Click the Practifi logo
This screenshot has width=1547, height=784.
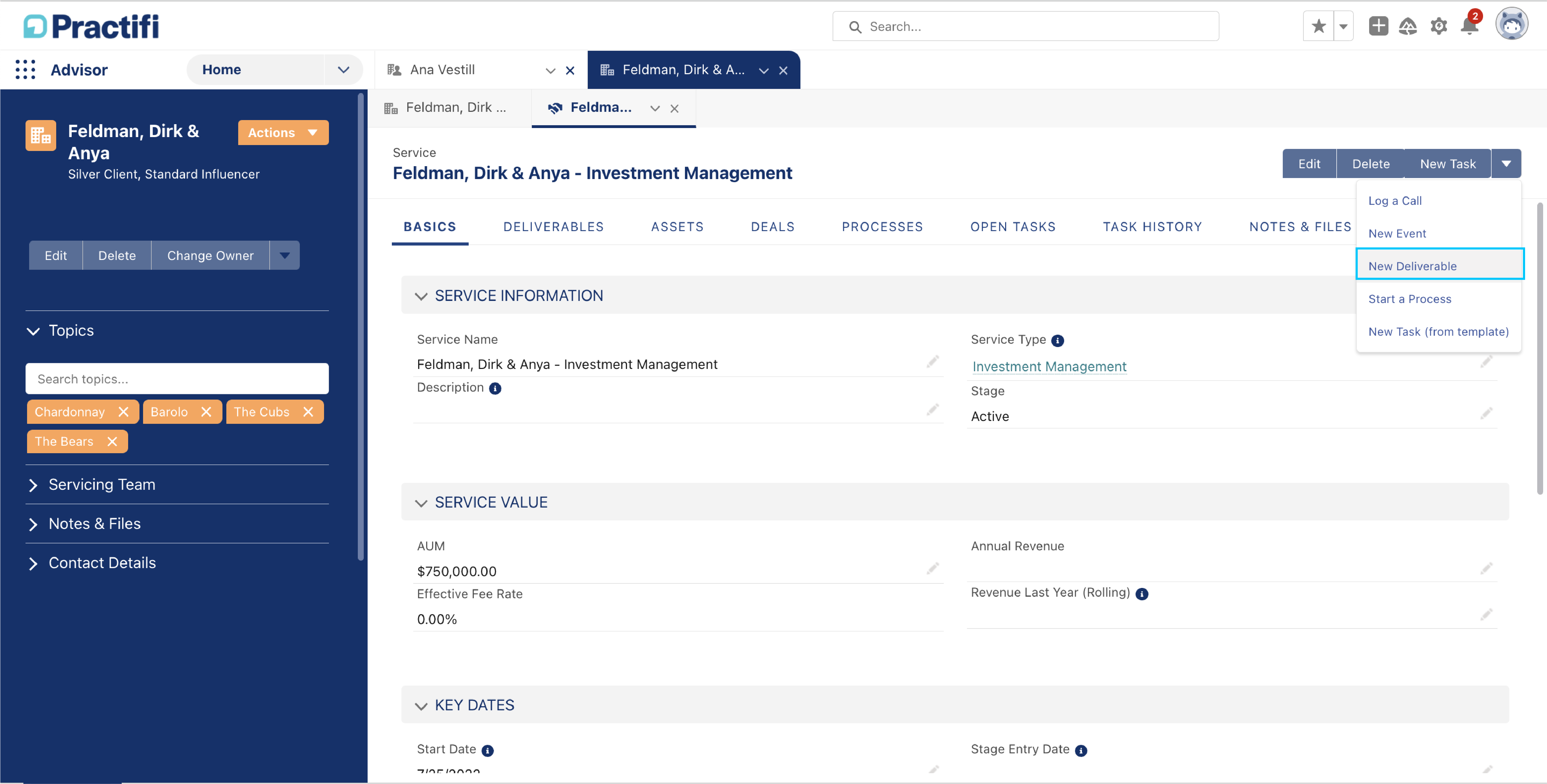point(91,27)
